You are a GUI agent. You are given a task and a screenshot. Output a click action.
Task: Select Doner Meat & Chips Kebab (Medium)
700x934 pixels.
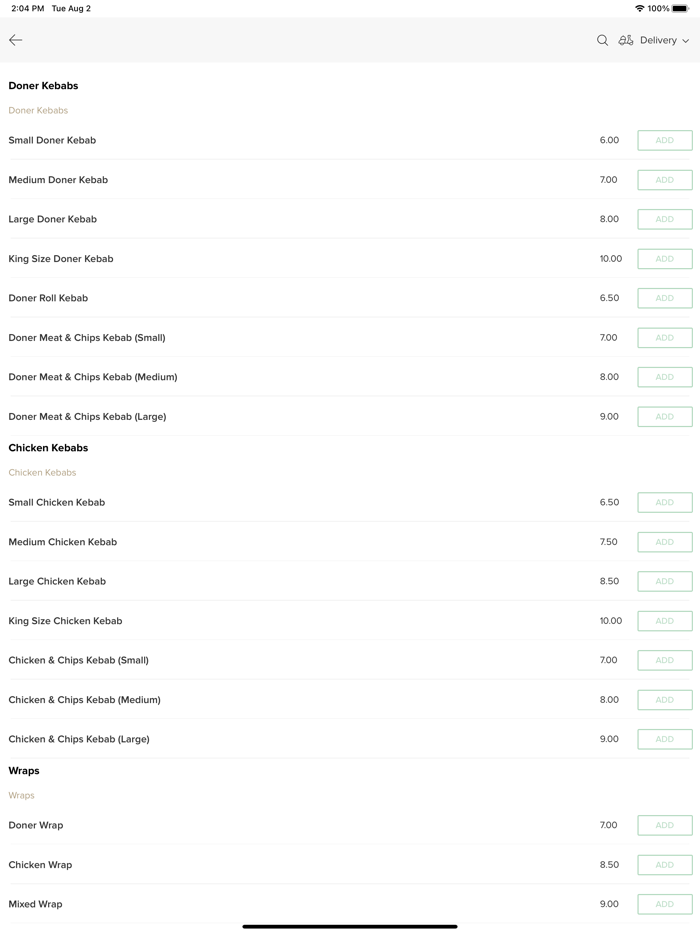tap(93, 377)
